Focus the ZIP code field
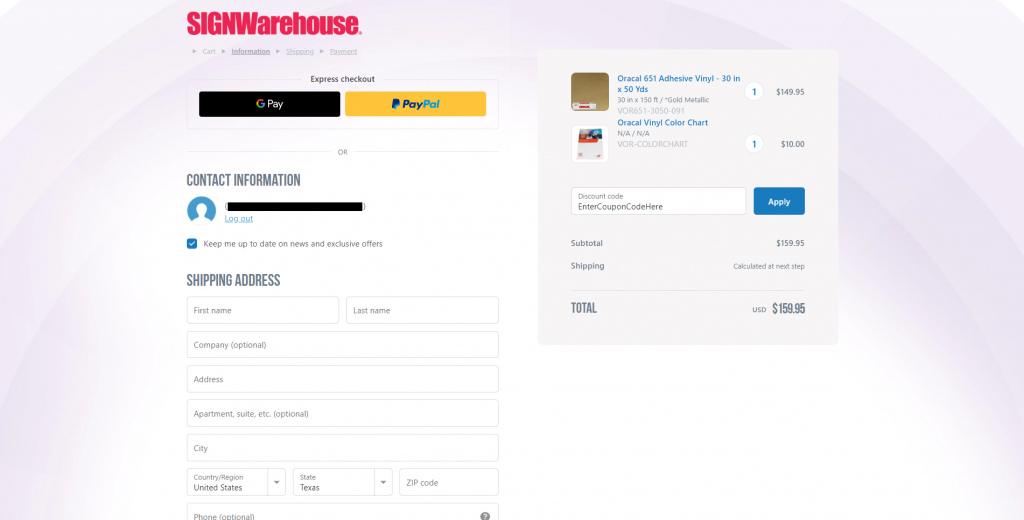Image resolution: width=1024 pixels, height=520 pixels. tap(449, 482)
